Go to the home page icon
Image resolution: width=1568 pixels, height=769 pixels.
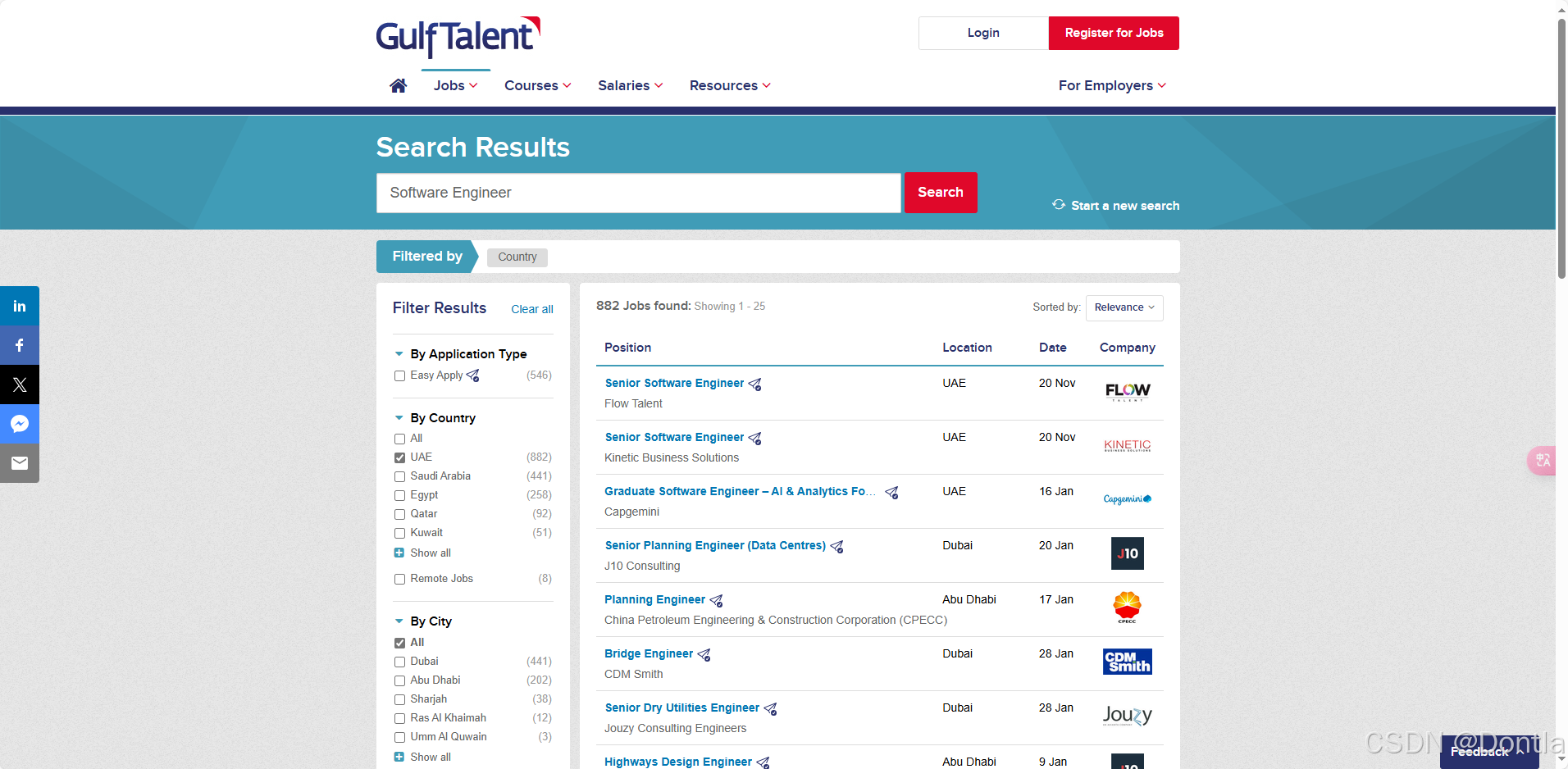coord(398,85)
